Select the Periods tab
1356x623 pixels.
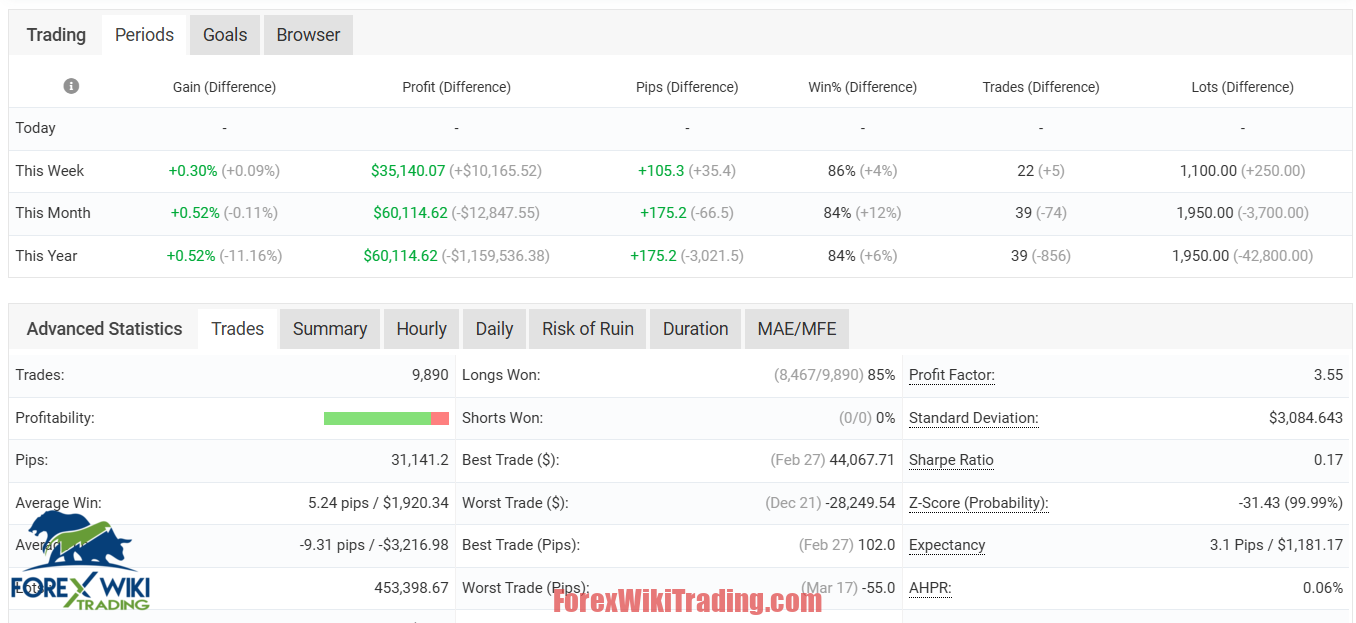pos(144,35)
